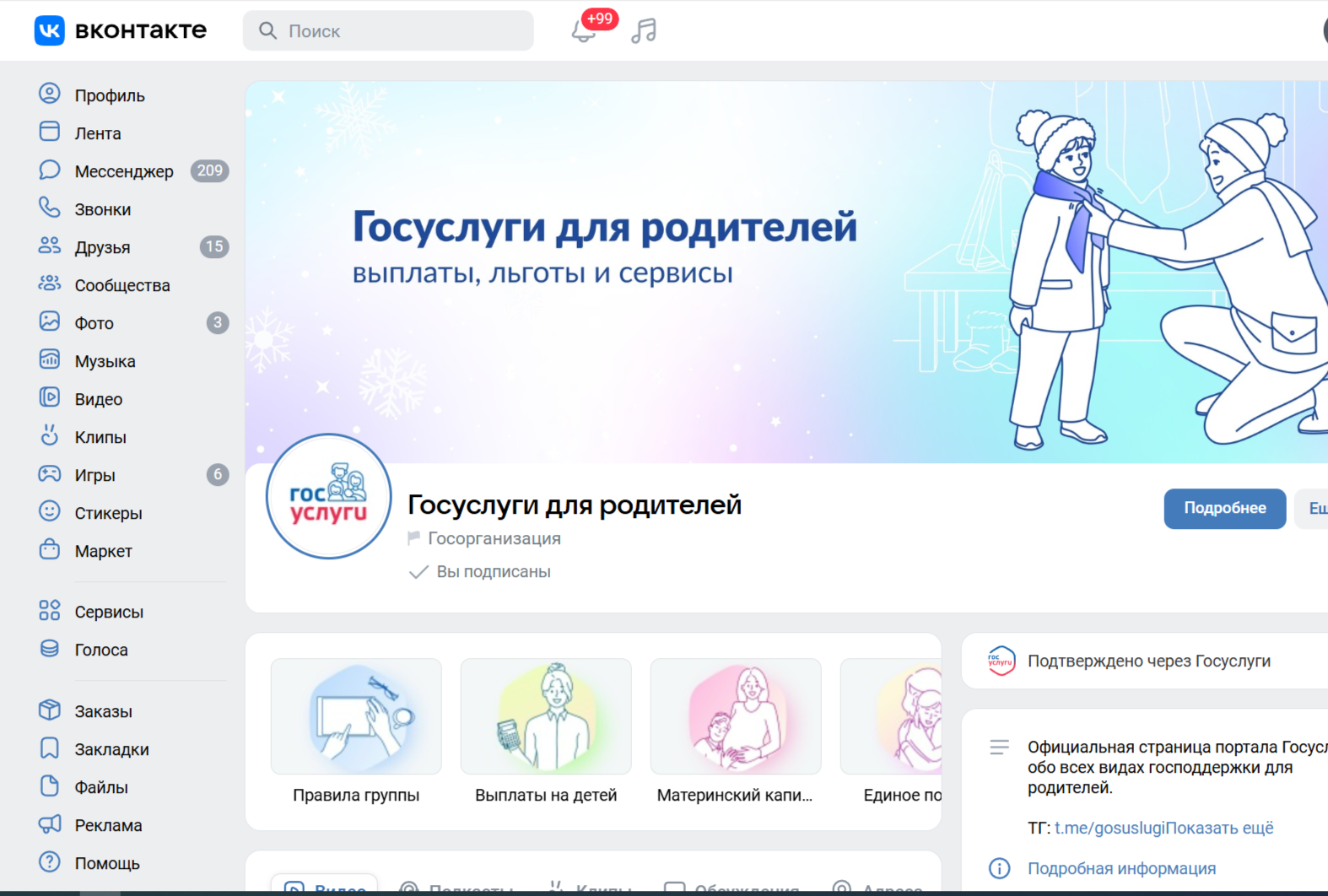Screen dimensions: 1328x896
Task: Open the 'Ещё' dropdown beside Подробнее
Action: tap(1315, 509)
